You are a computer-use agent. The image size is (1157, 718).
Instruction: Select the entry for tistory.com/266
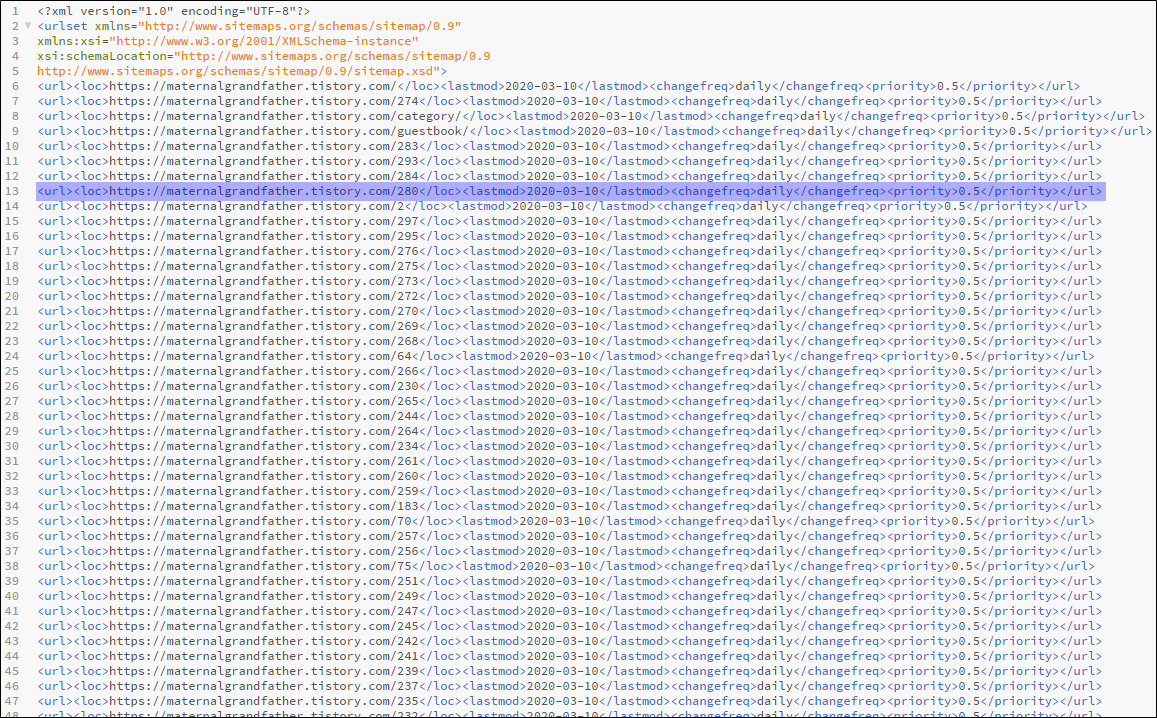pos(570,371)
